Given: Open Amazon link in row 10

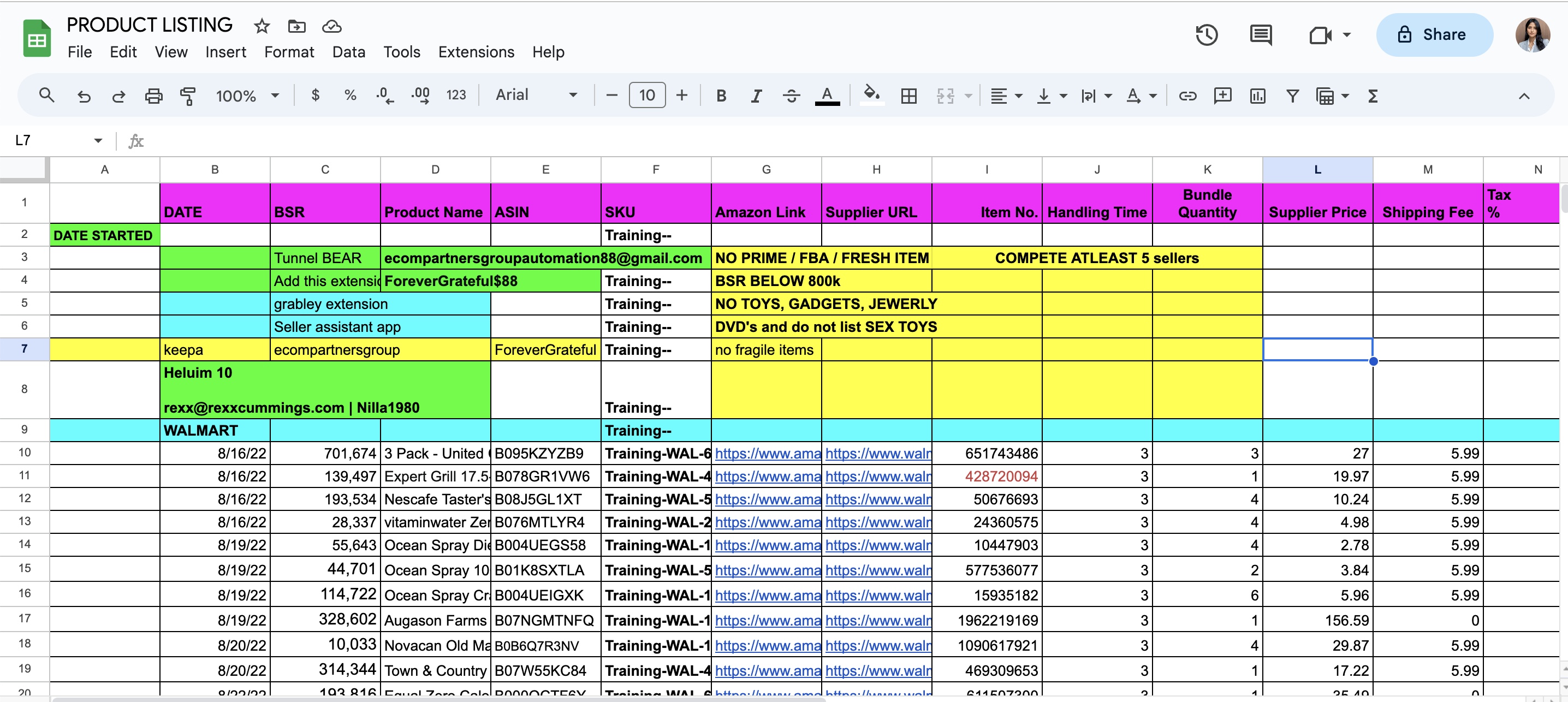Looking at the screenshot, I should [767, 454].
